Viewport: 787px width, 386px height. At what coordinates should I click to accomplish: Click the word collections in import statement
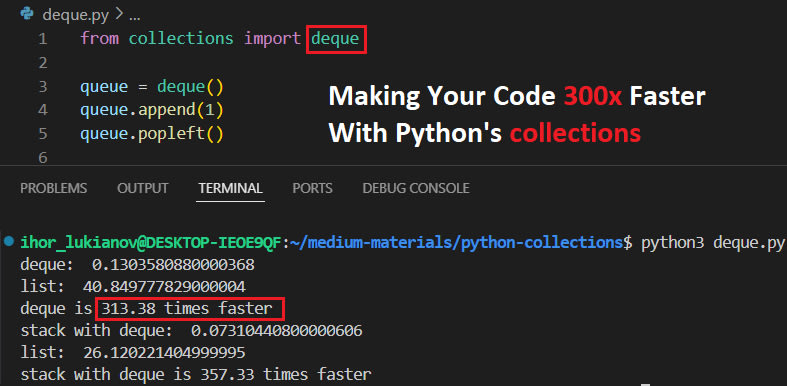181,39
